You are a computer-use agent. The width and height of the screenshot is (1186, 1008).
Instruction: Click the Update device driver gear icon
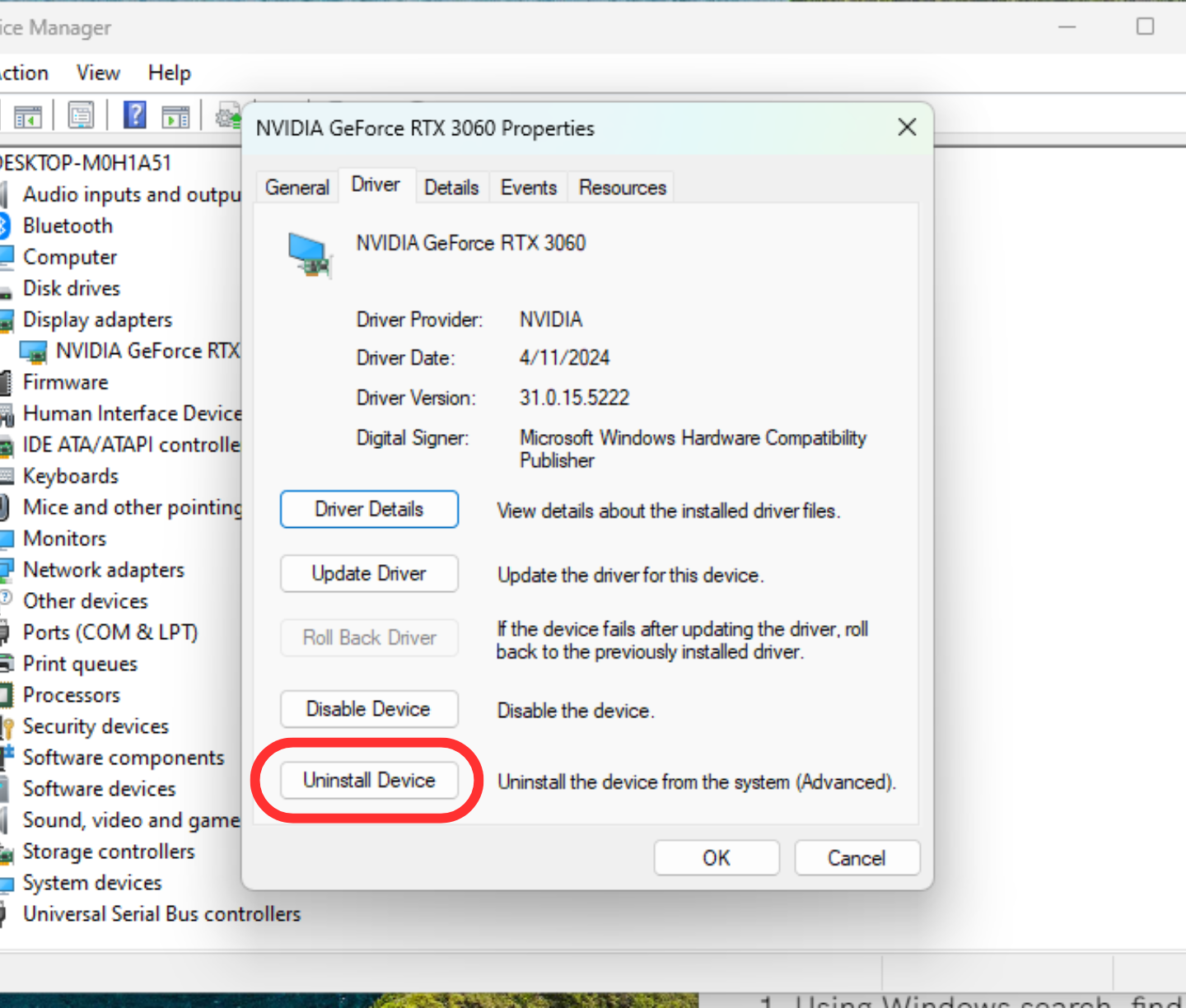click(x=228, y=116)
